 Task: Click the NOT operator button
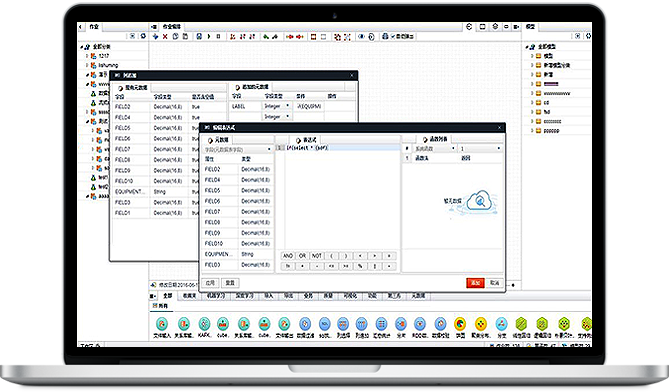(317, 256)
